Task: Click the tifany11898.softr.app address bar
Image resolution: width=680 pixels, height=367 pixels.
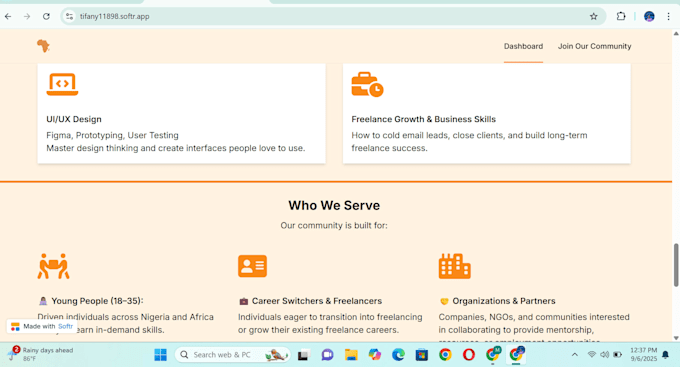Action: pyautogui.click(x=333, y=16)
